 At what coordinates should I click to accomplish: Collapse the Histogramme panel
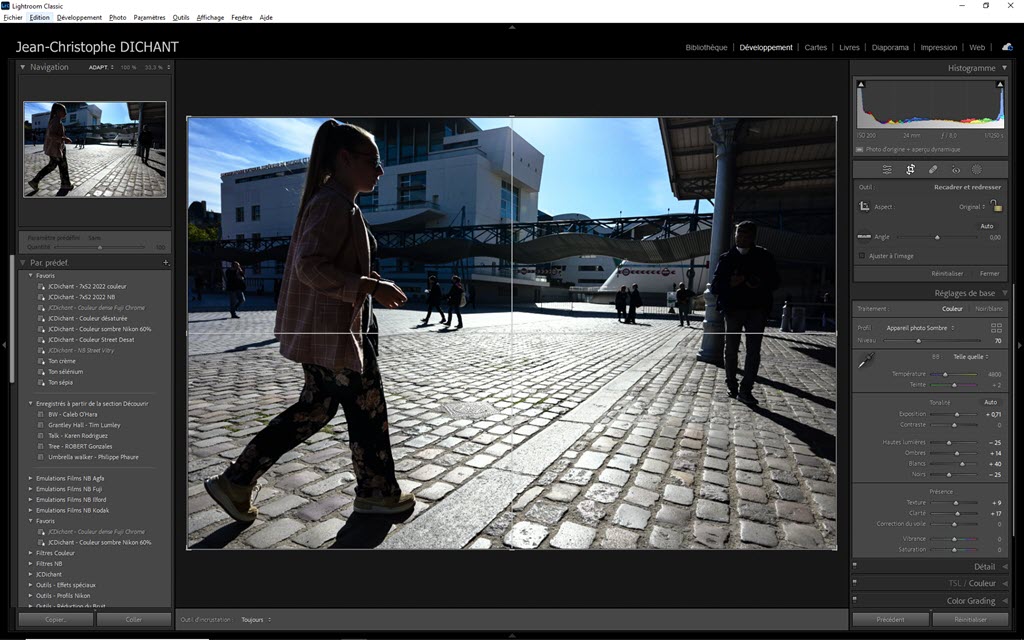tap(1002, 68)
